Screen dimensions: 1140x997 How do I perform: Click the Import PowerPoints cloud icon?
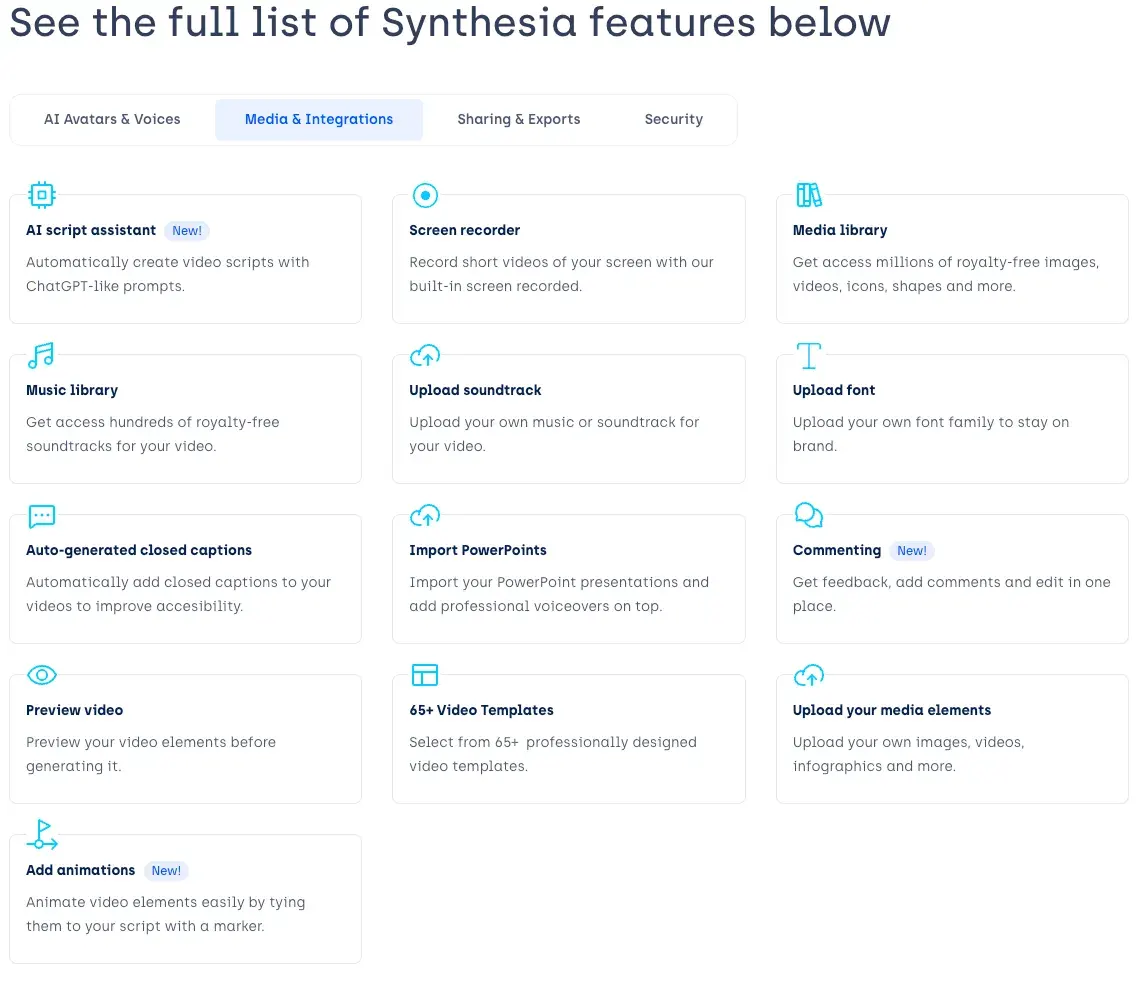(x=425, y=516)
